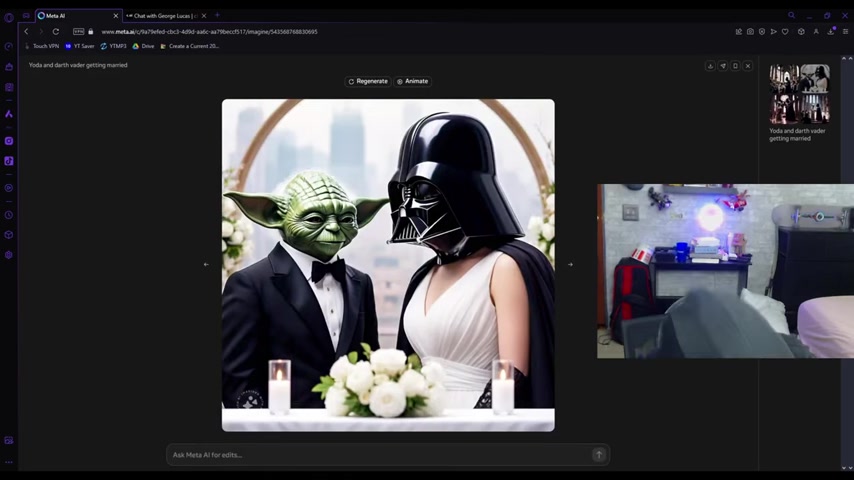Viewport: 854px width, 480px height.
Task: Click the address bar URL
Action: click(x=209, y=32)
